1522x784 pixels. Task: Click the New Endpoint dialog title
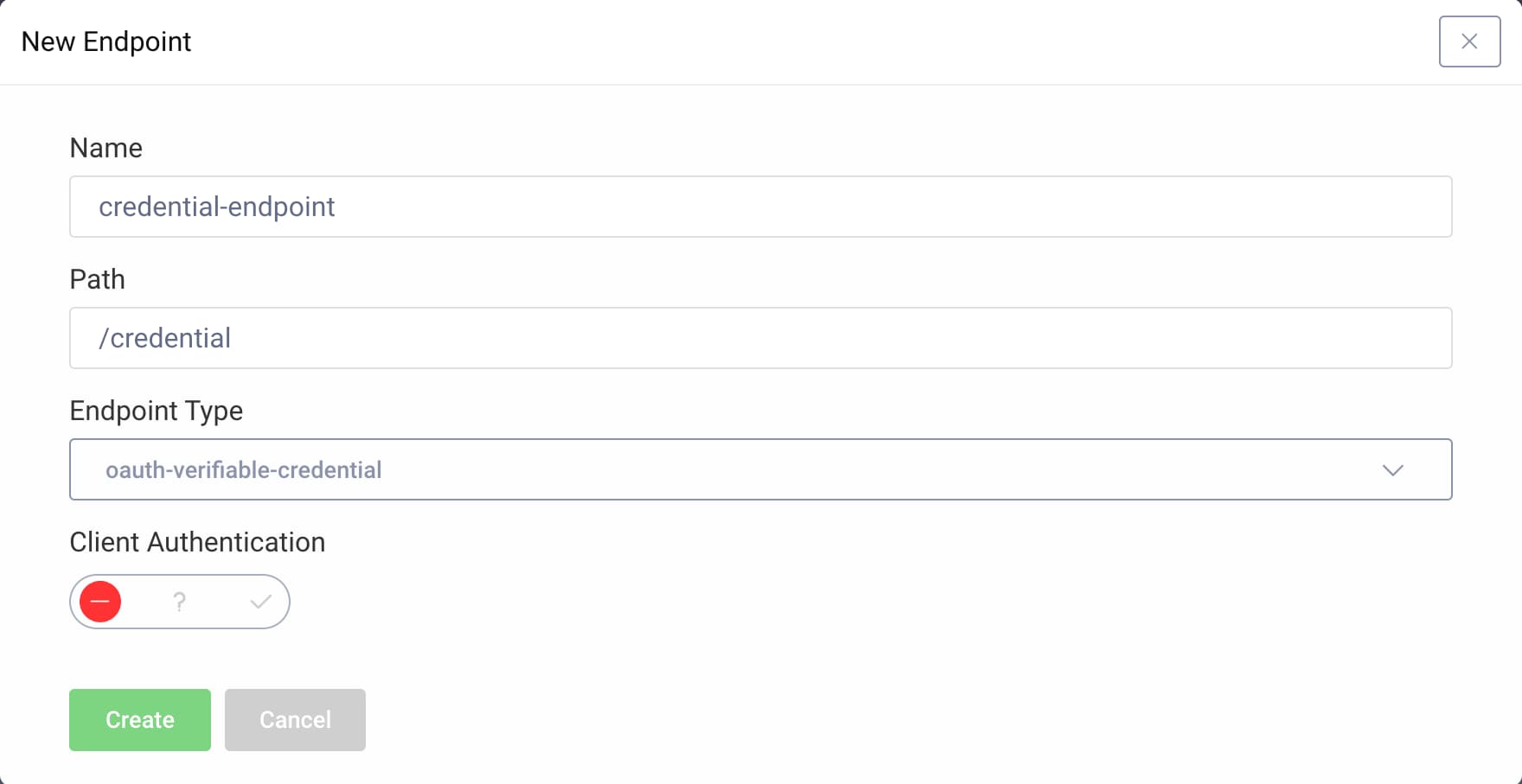pyautogui.click(x=106, y=41)
